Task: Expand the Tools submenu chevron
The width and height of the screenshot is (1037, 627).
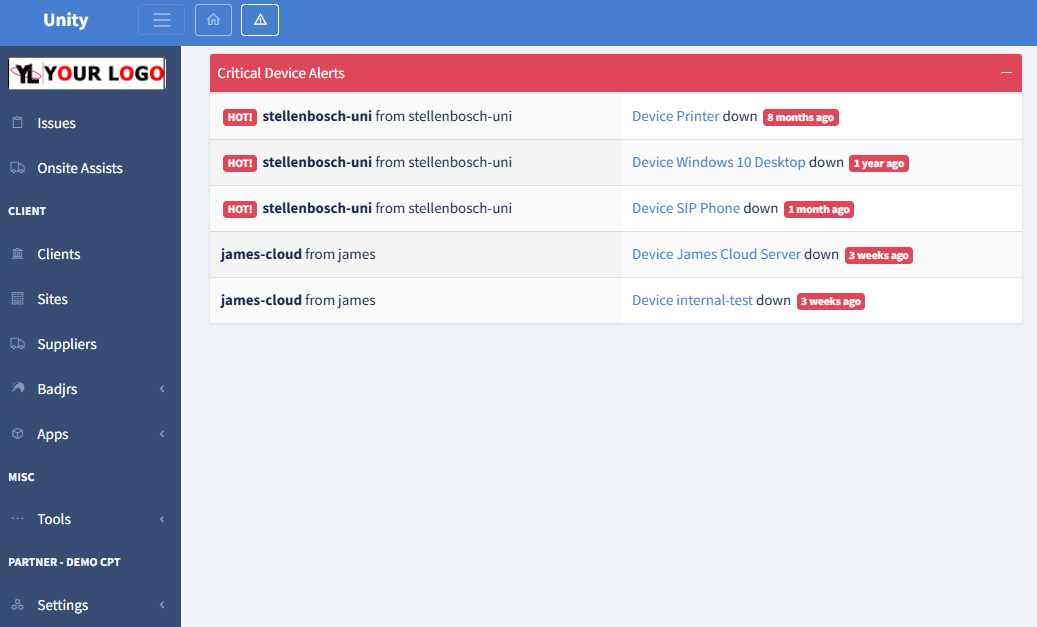Action: click(162, 519)
